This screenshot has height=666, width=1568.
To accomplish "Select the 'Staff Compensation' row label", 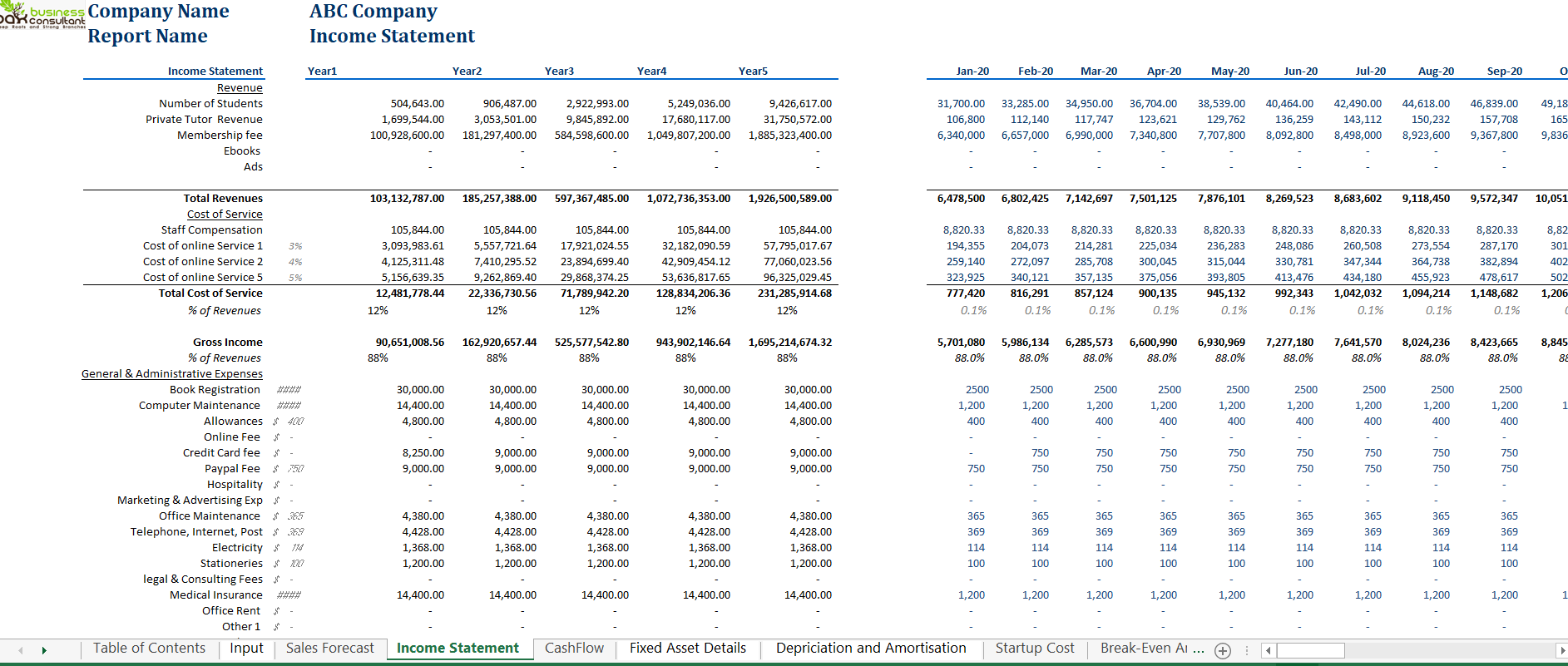I will pyautogui.click(x=212, y=230).
